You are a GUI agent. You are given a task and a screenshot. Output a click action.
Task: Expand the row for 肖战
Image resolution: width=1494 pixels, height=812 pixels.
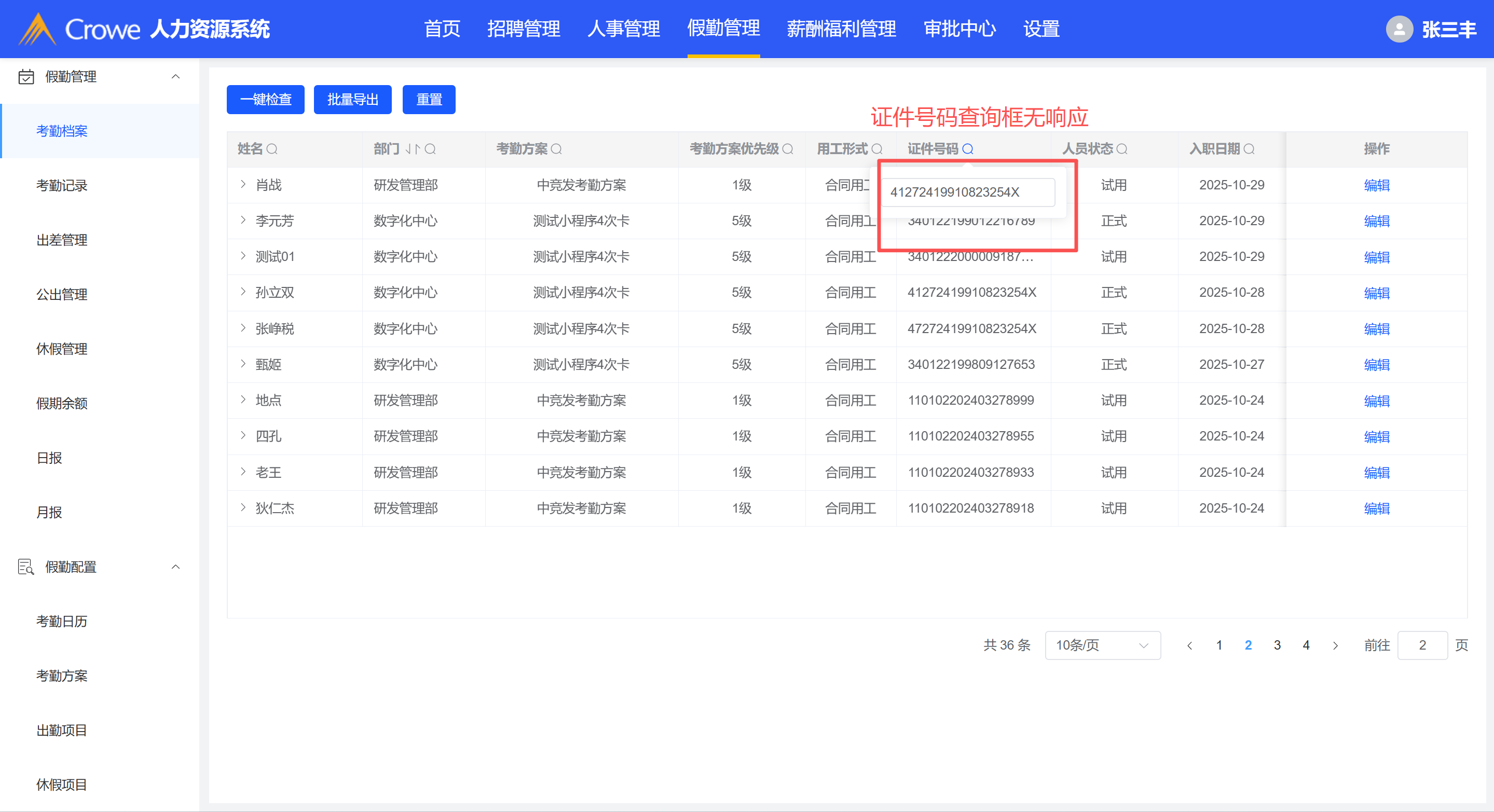coord(243,184)
